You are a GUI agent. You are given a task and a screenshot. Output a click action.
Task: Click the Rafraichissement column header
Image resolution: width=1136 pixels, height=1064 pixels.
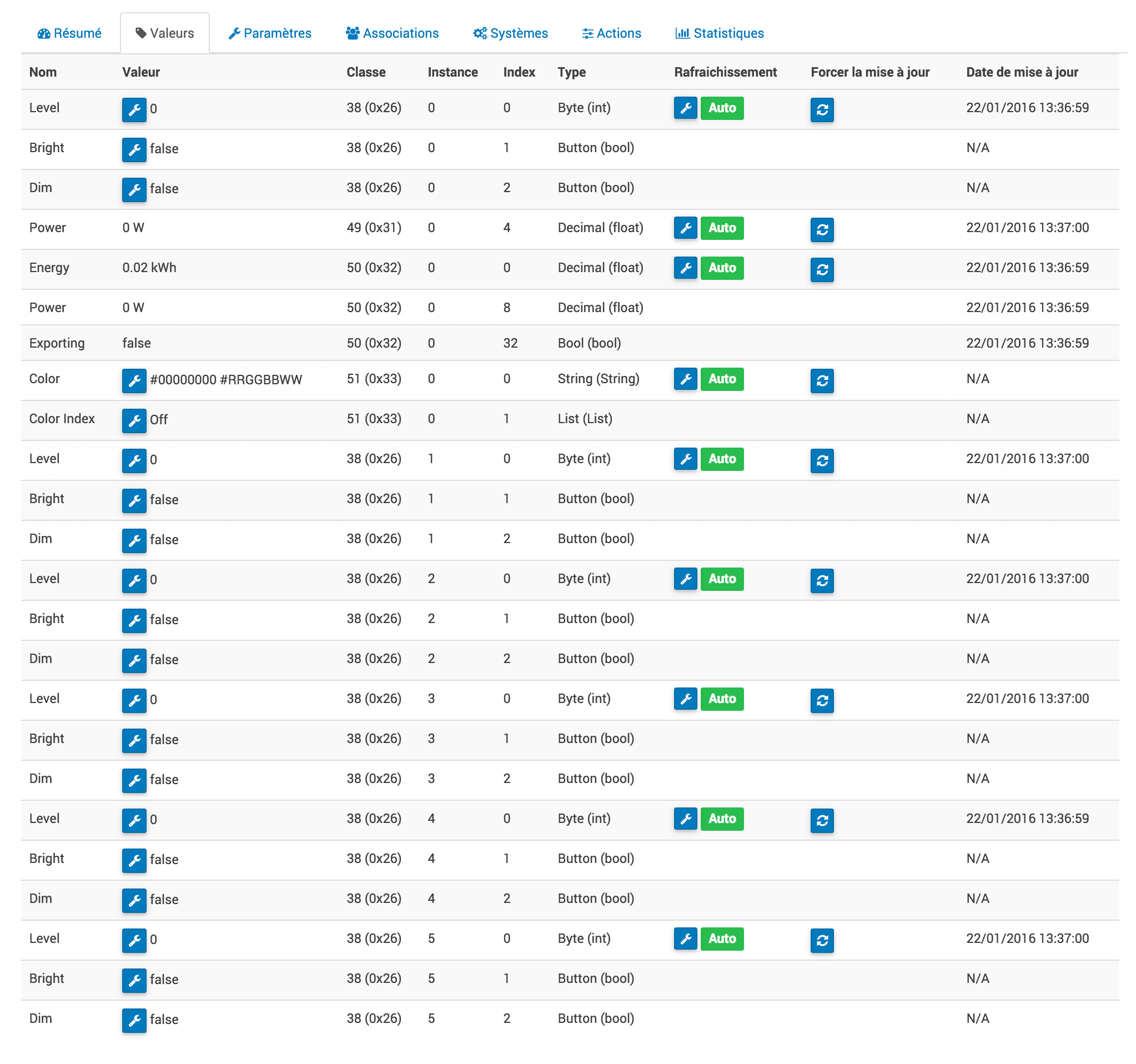[725, 72]
